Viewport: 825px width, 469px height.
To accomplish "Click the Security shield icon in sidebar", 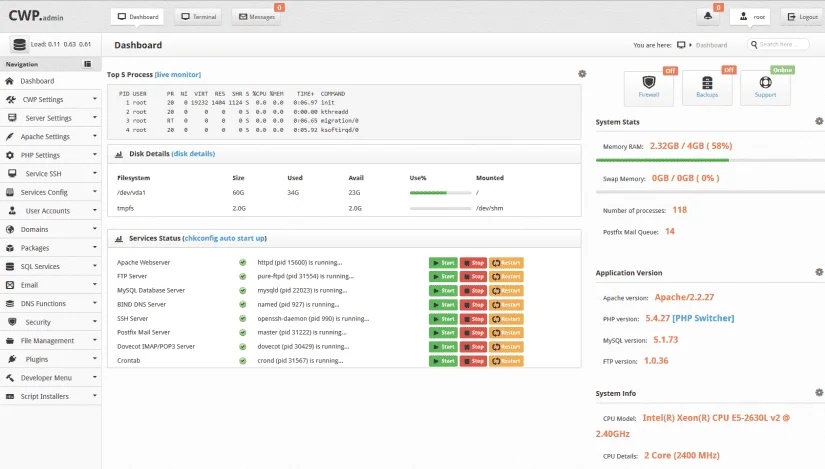I will click(x=12, y=322).
